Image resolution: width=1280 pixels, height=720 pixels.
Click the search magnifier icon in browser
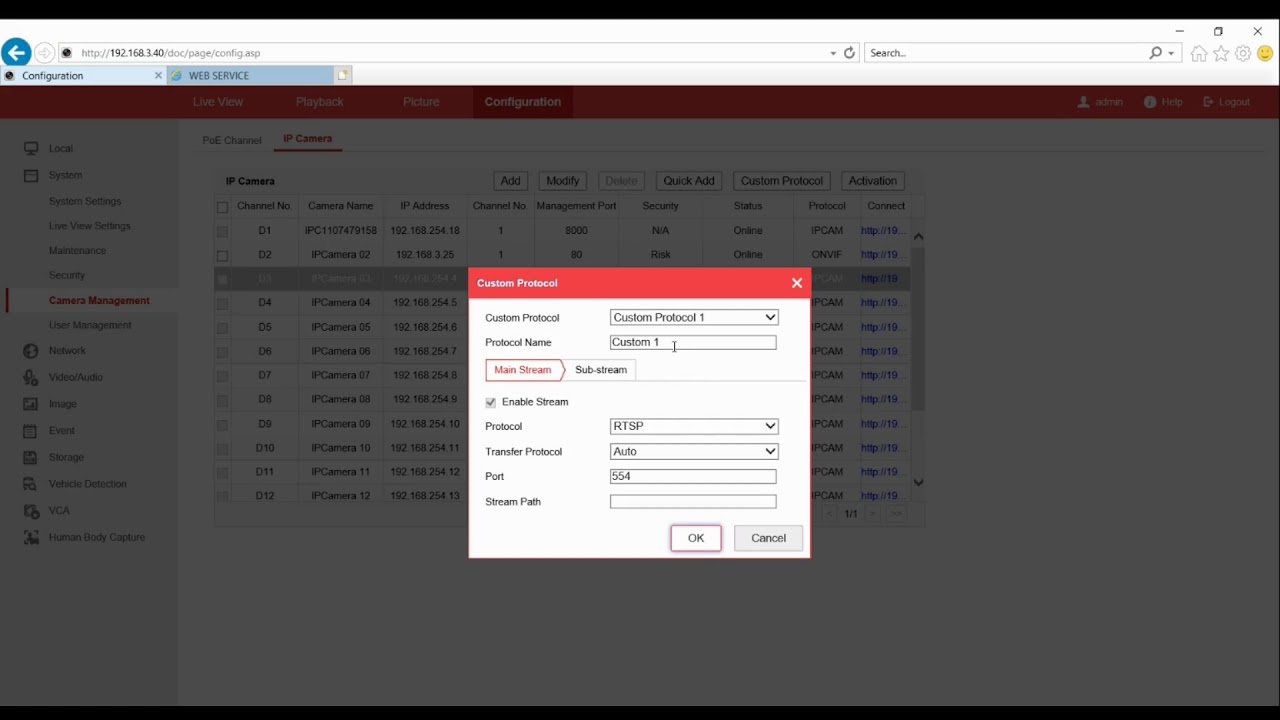point(1156,53)
